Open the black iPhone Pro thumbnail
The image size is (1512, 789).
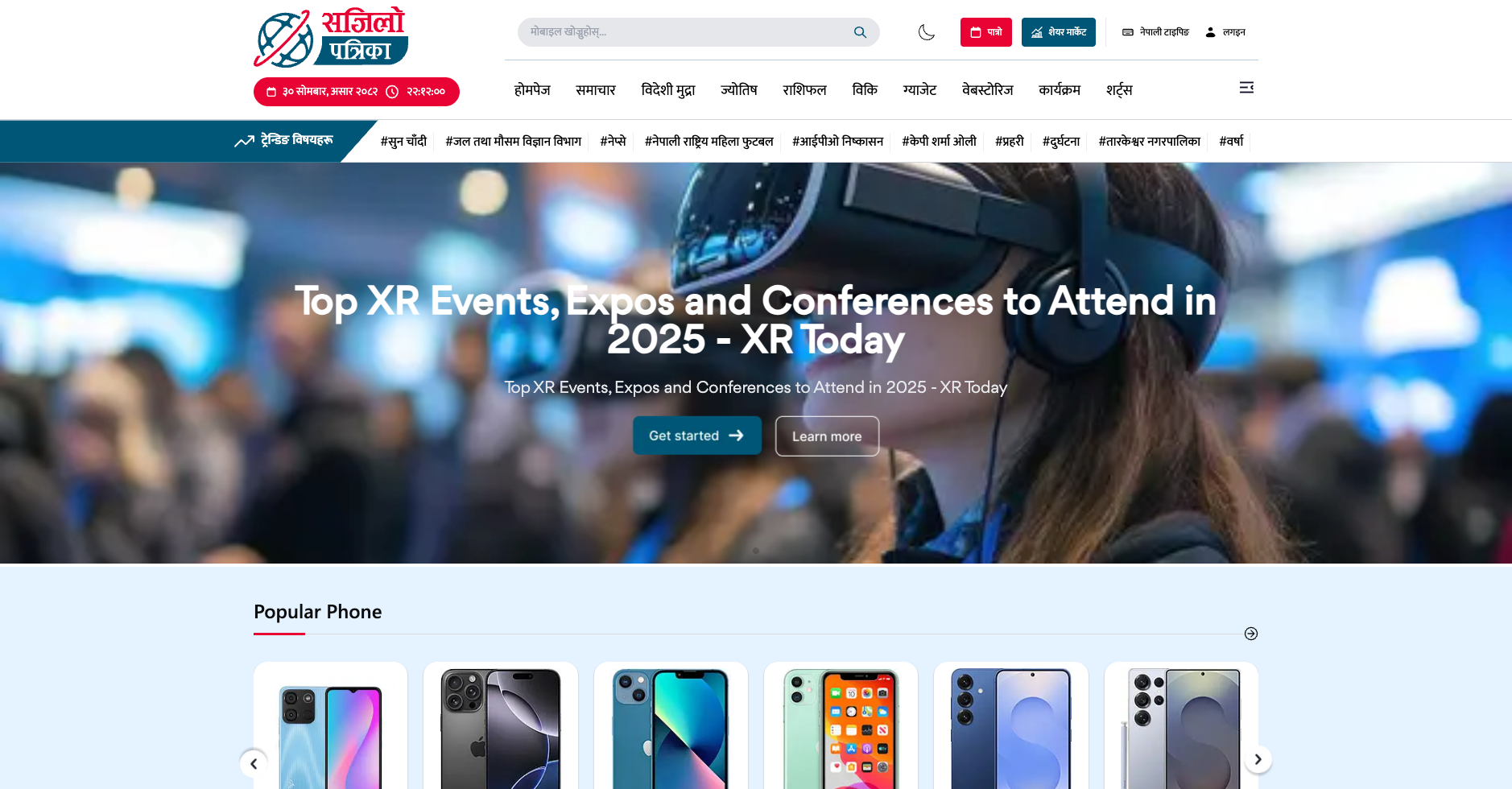click(x=501, y=725)
